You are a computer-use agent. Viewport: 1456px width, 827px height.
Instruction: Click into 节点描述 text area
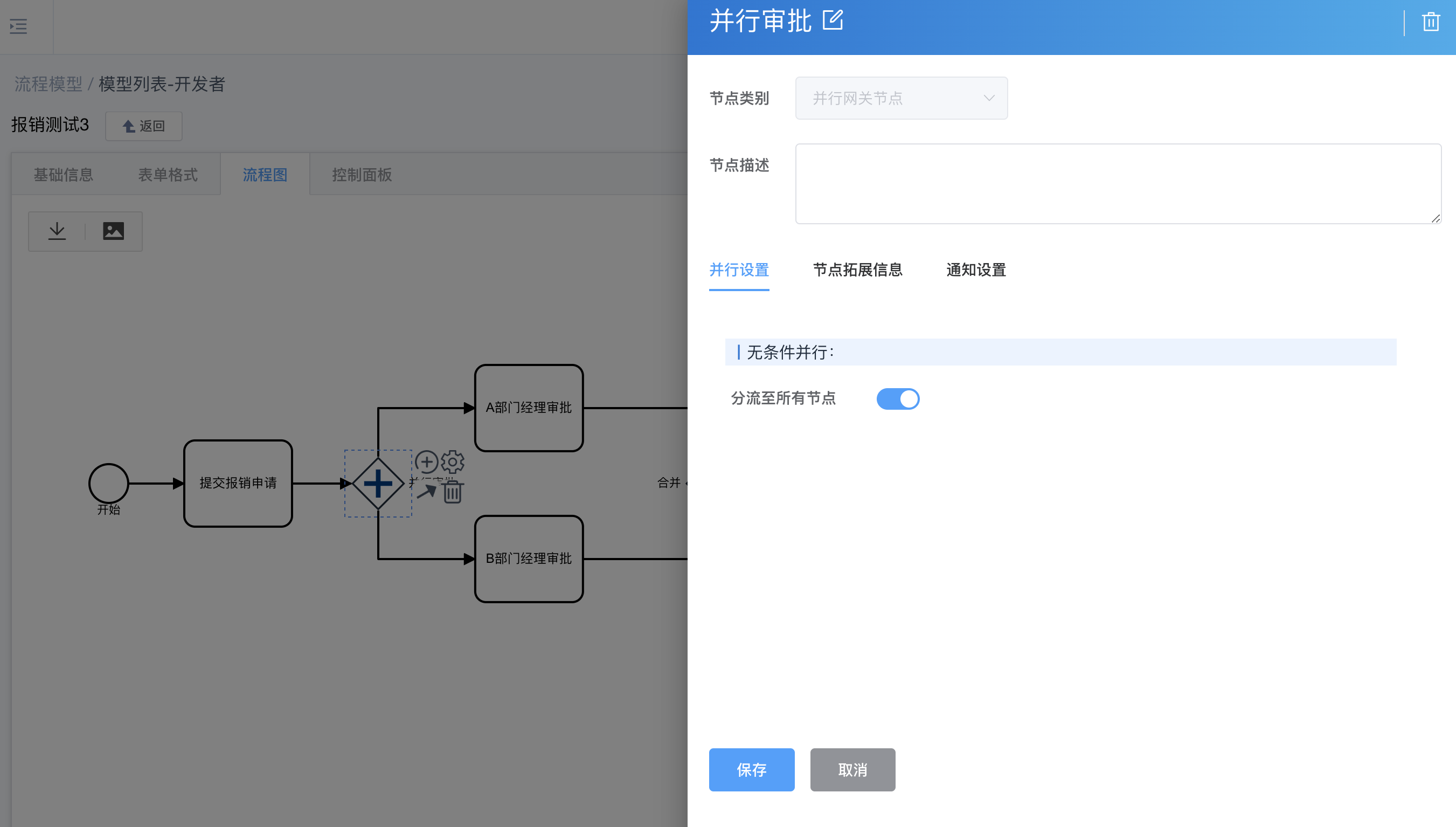click(1117, 183)
